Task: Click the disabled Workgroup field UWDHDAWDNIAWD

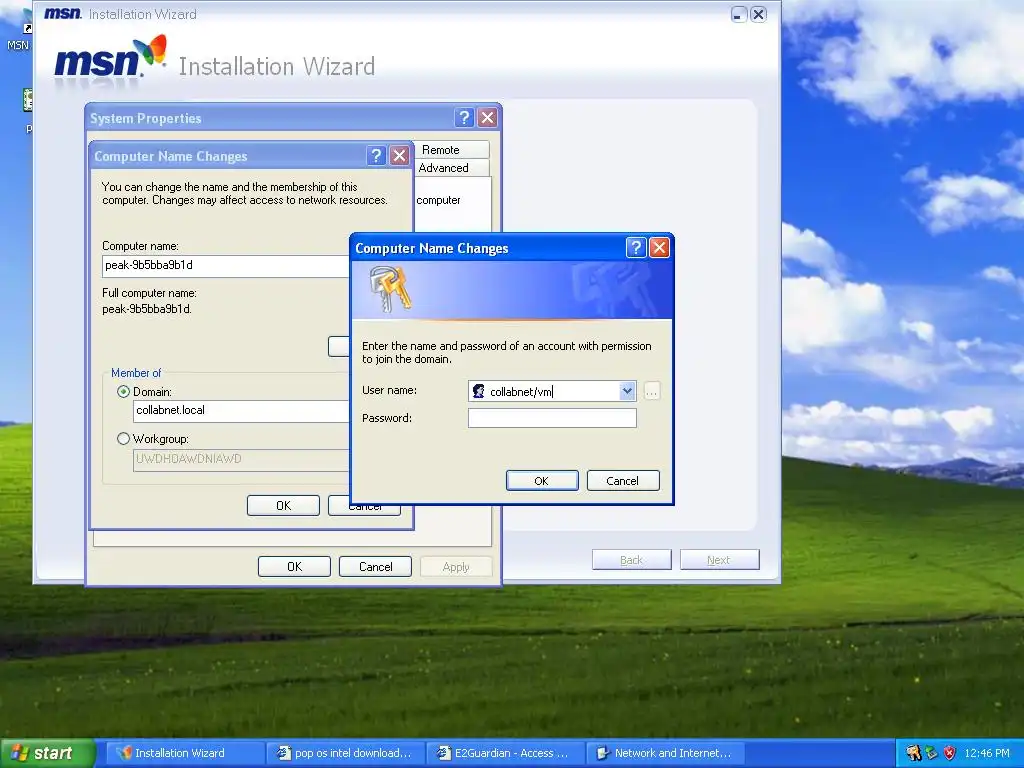Action: coord(242,460)
